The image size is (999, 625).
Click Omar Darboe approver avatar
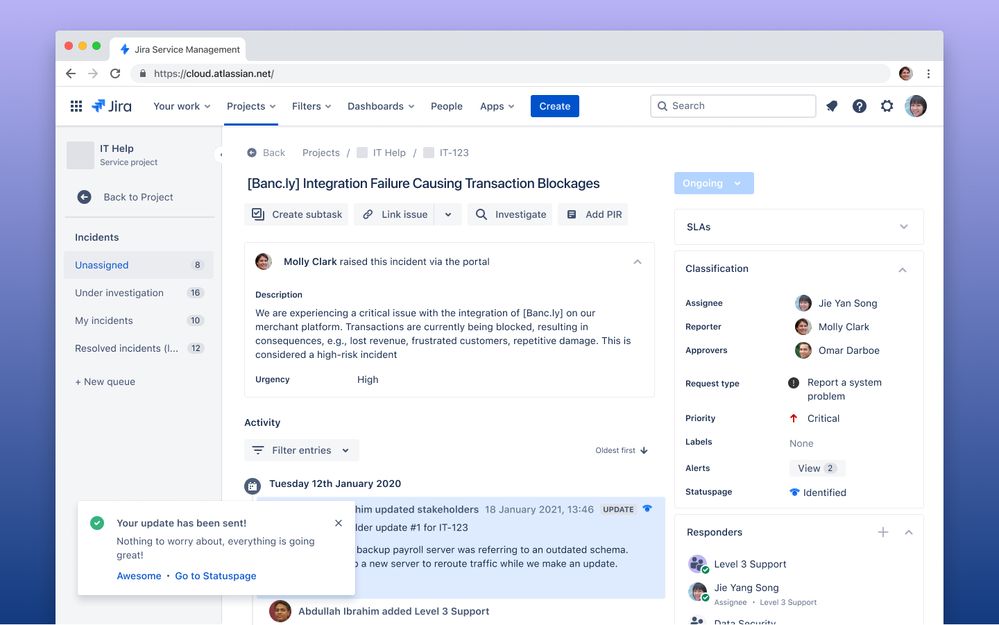click(x=803, y=350)
